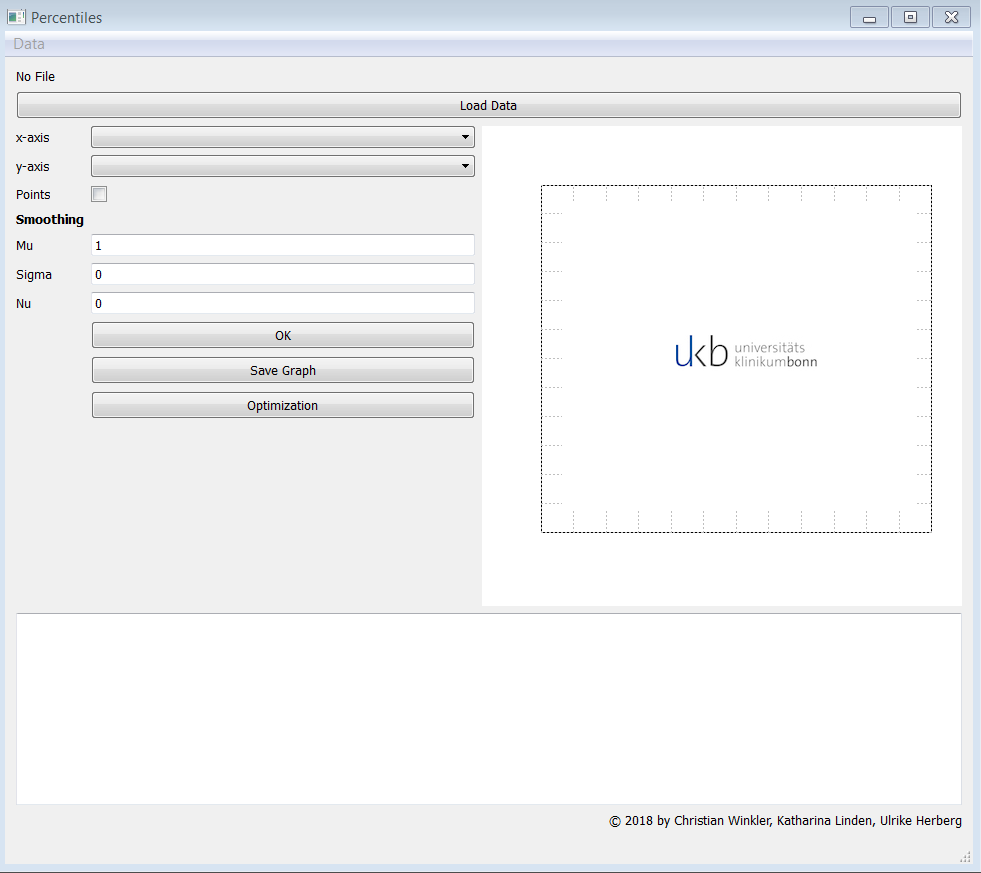This screenshot has height=873, width=981.
Task: Focus the Mu input field
Action: (x=283, y=245)
